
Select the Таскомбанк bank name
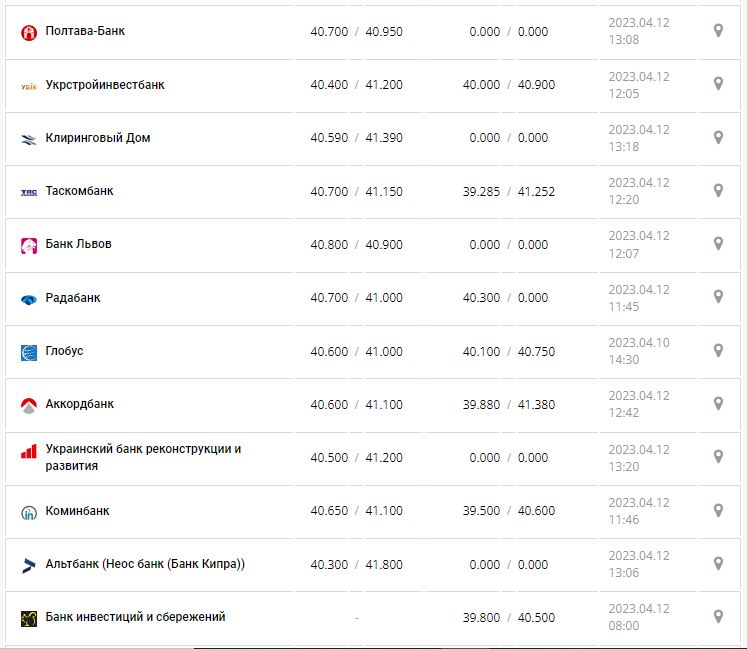(x=80, y=191)
